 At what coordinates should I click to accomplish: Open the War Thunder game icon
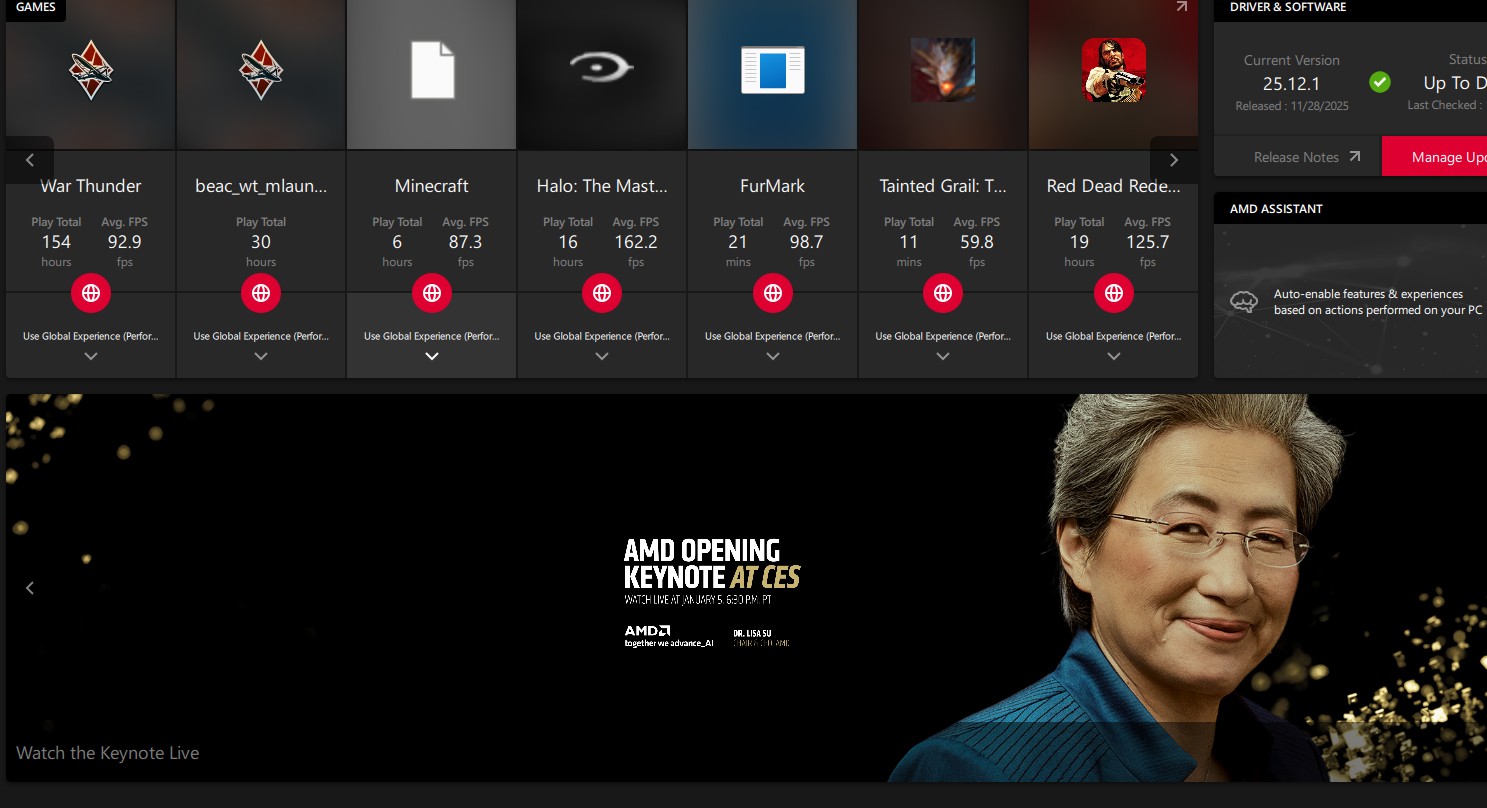[x=91, y=70]
